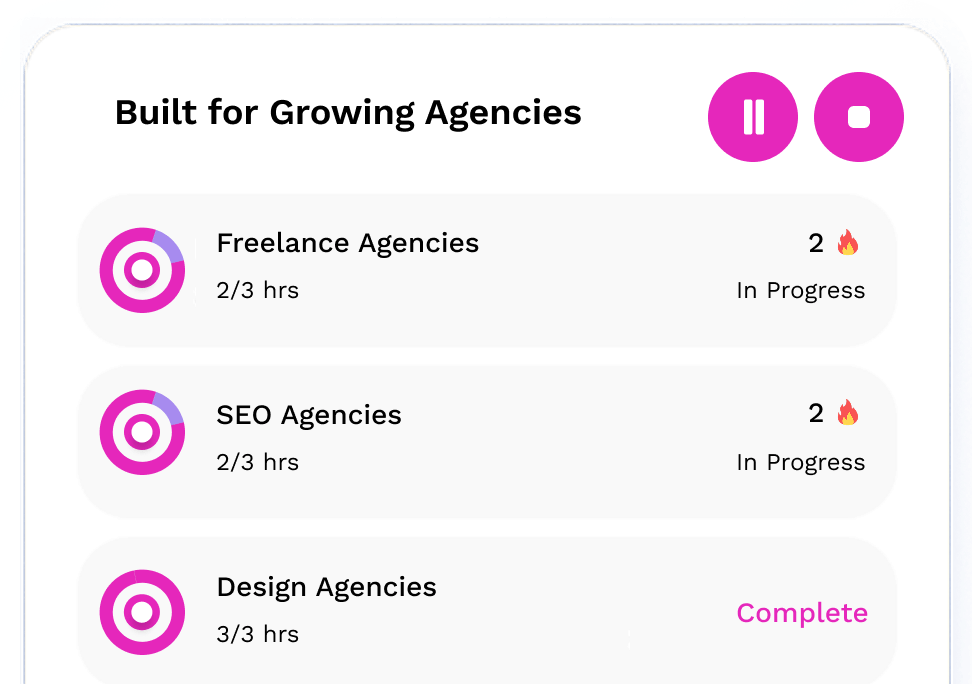Click the pink Complete status label
The height and width of the screenshot is (684, 973).
(802, 613)
